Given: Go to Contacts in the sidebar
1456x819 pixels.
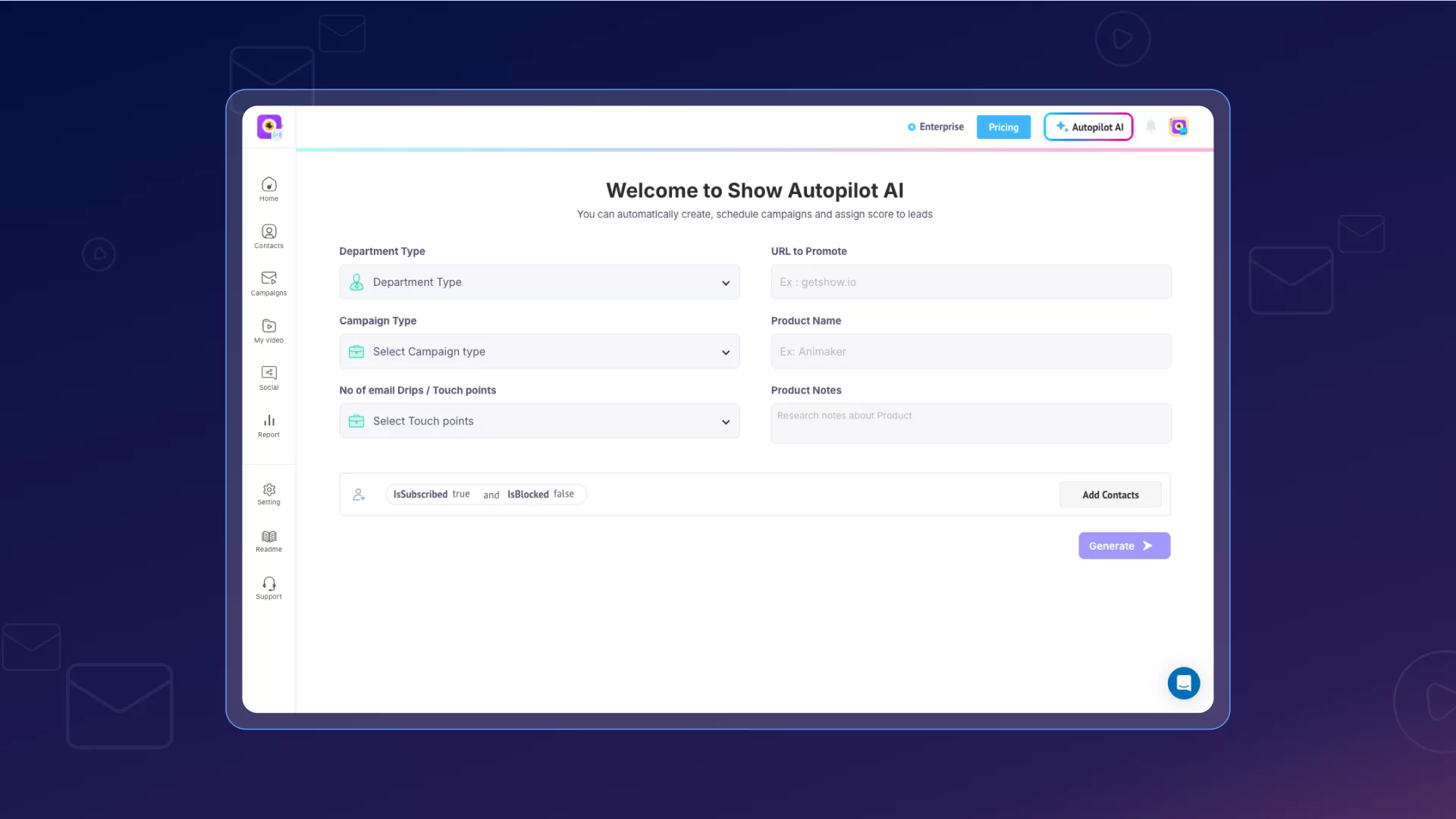Looking at the screenshot, I should click(268, 232).
